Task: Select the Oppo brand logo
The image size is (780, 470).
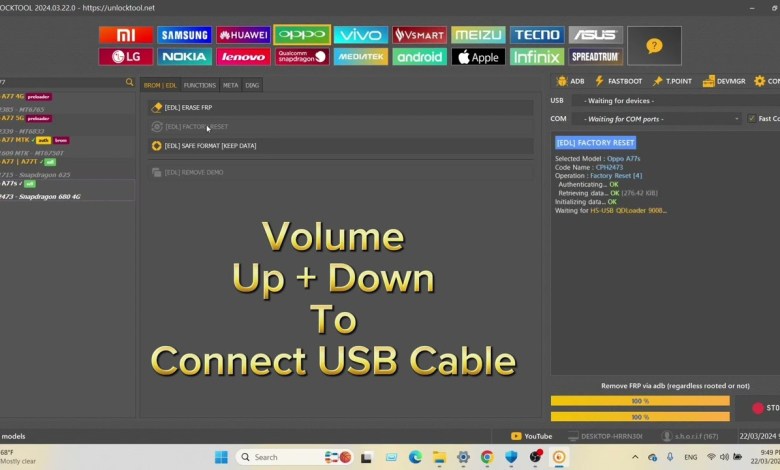Action: click(x=302, y=34)
